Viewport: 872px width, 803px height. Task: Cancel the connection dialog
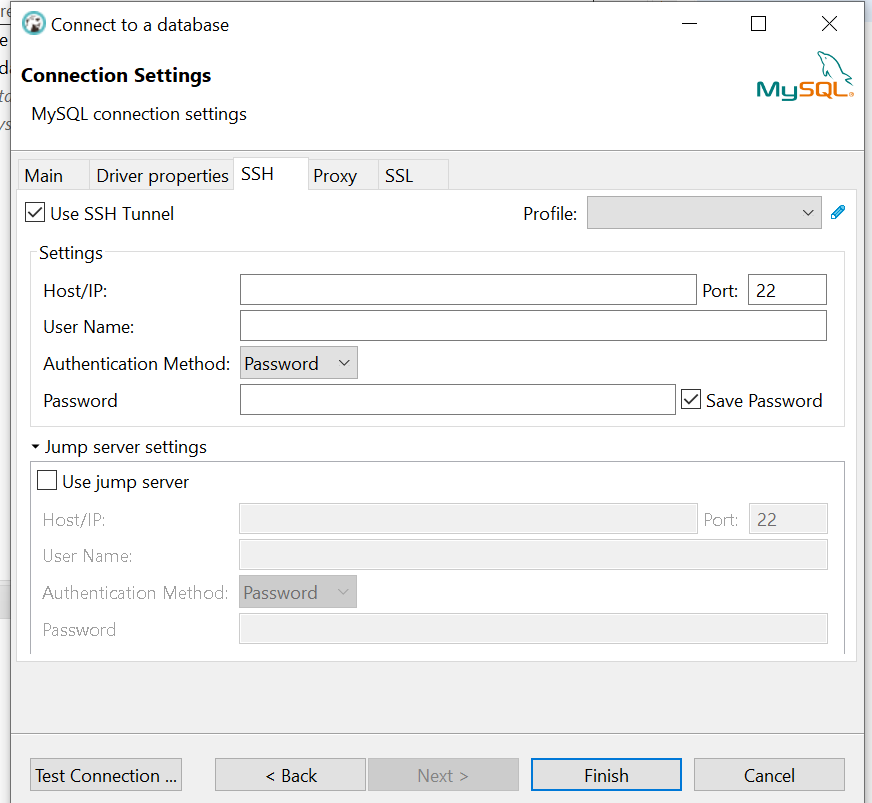(769, 775)
